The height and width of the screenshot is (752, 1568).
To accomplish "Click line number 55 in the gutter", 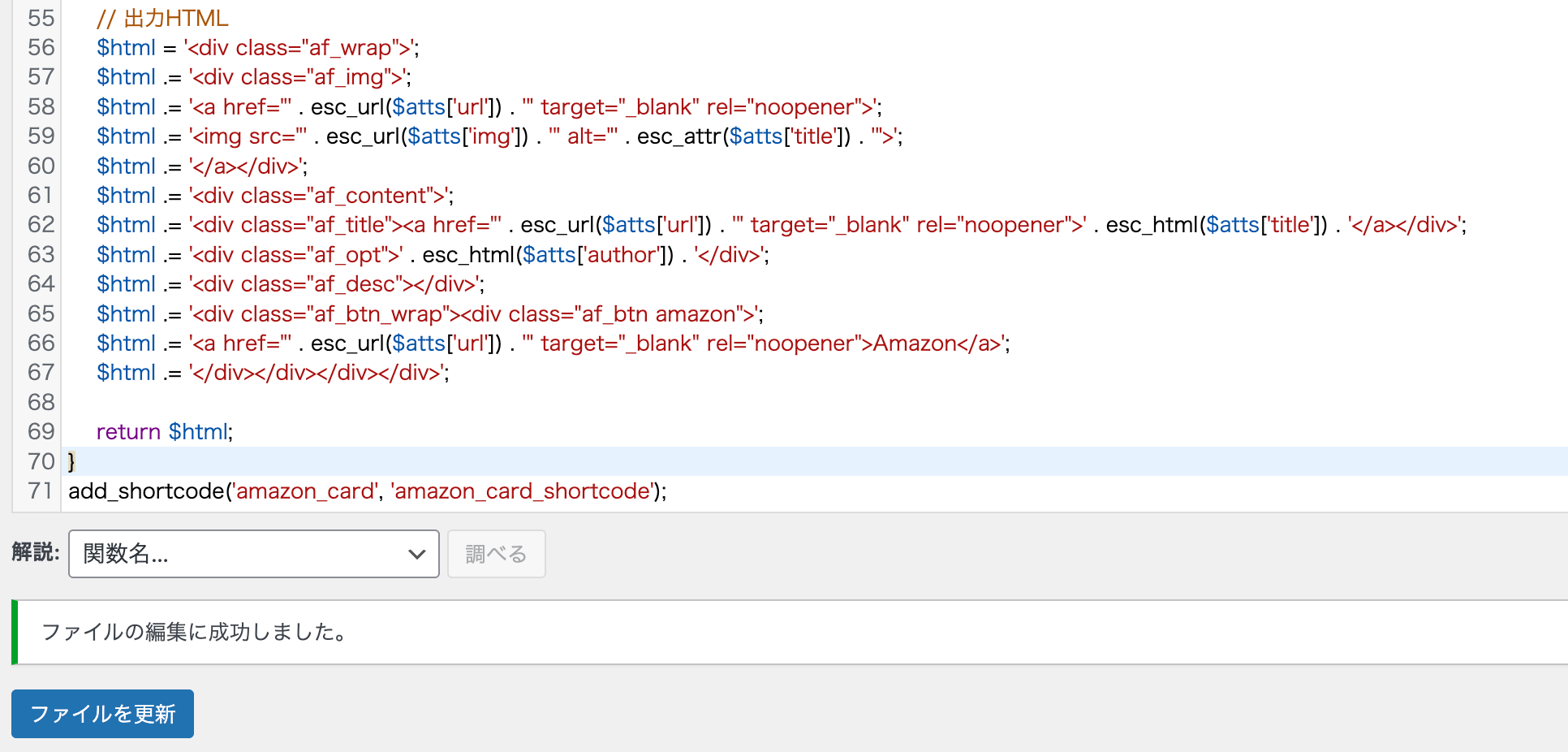I will tap(41, 18).
